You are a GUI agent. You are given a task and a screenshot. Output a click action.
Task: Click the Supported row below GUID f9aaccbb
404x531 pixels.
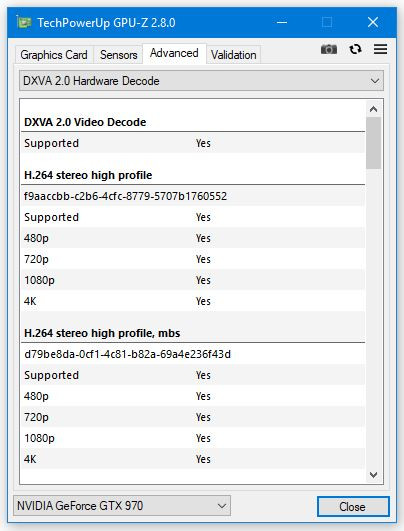click(193, 217)
